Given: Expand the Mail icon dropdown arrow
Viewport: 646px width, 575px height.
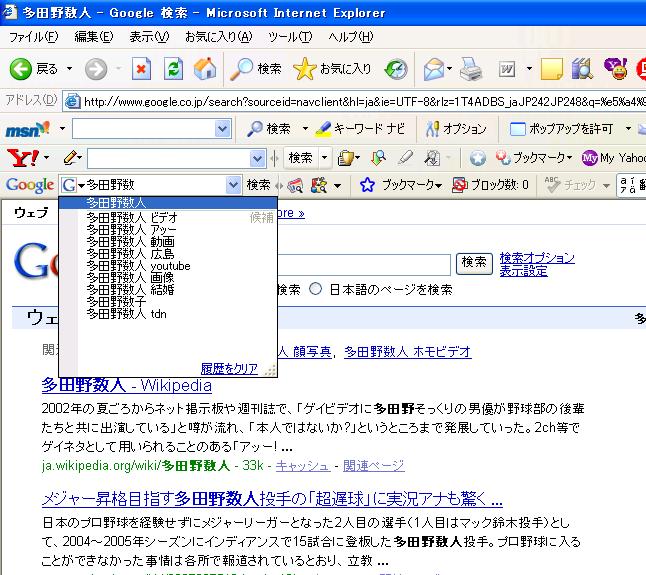Looking at the screenshot, I should point(449,69).
